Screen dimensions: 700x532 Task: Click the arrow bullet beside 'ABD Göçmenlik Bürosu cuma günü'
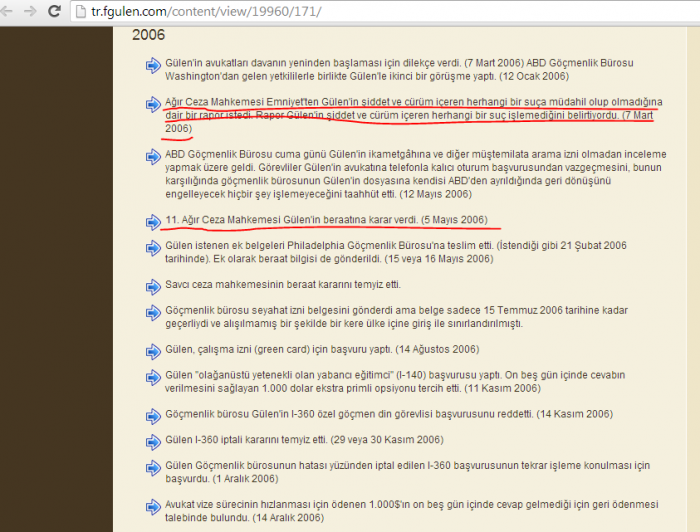(153, 156)
